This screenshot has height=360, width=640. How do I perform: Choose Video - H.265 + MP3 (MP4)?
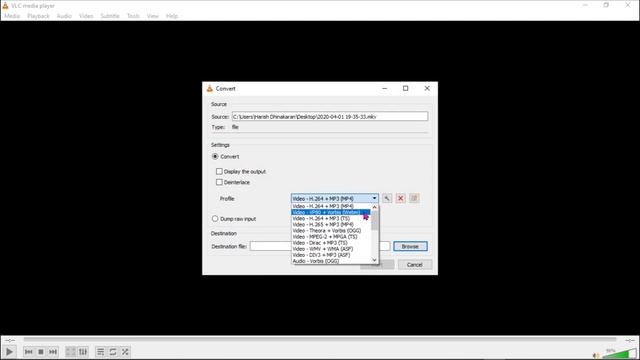[x=331, y=224]
